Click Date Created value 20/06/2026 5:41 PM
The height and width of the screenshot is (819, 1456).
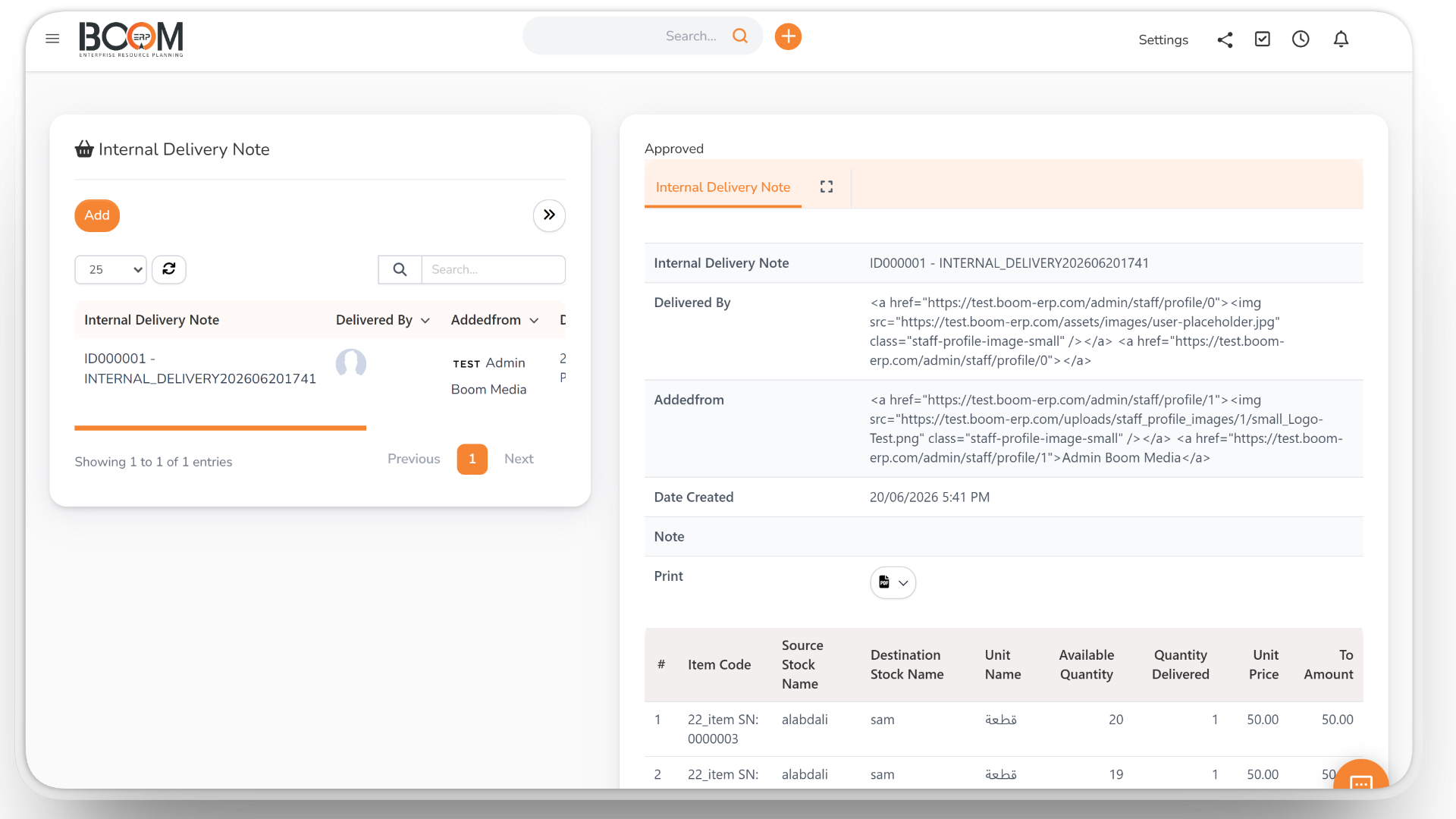929,497
